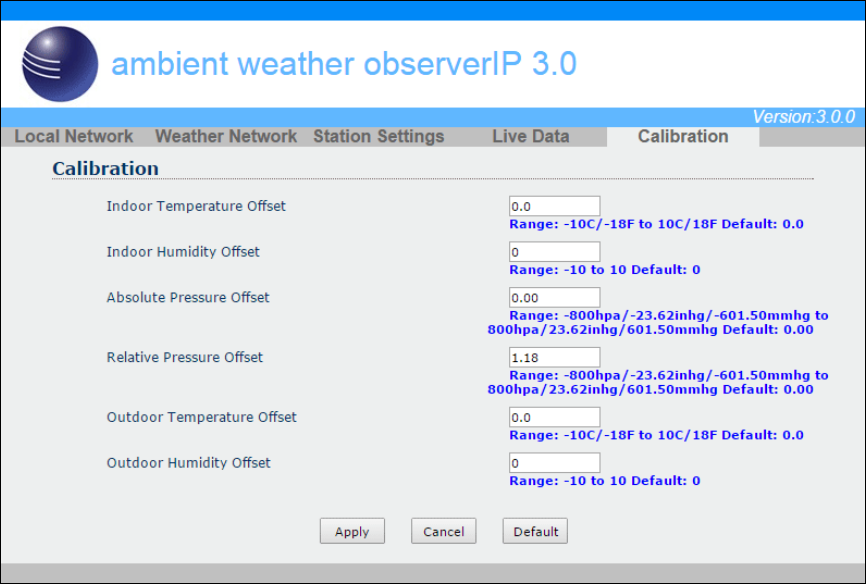The image size is (866, 584).
Task: Click the range hint under Relative Pressure Offset
Action: [x=658, y=382]
